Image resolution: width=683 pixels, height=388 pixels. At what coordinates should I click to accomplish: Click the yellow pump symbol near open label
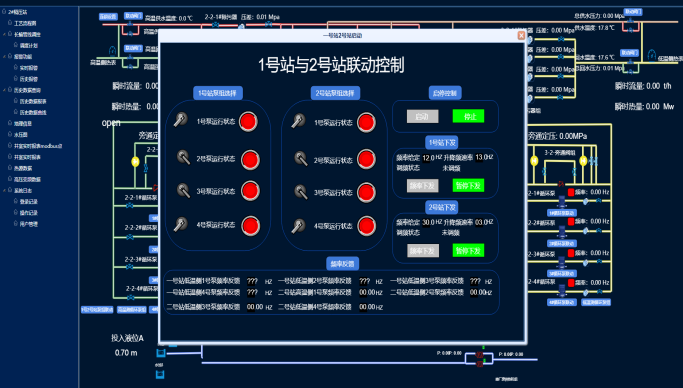click(x=135, y=162)
